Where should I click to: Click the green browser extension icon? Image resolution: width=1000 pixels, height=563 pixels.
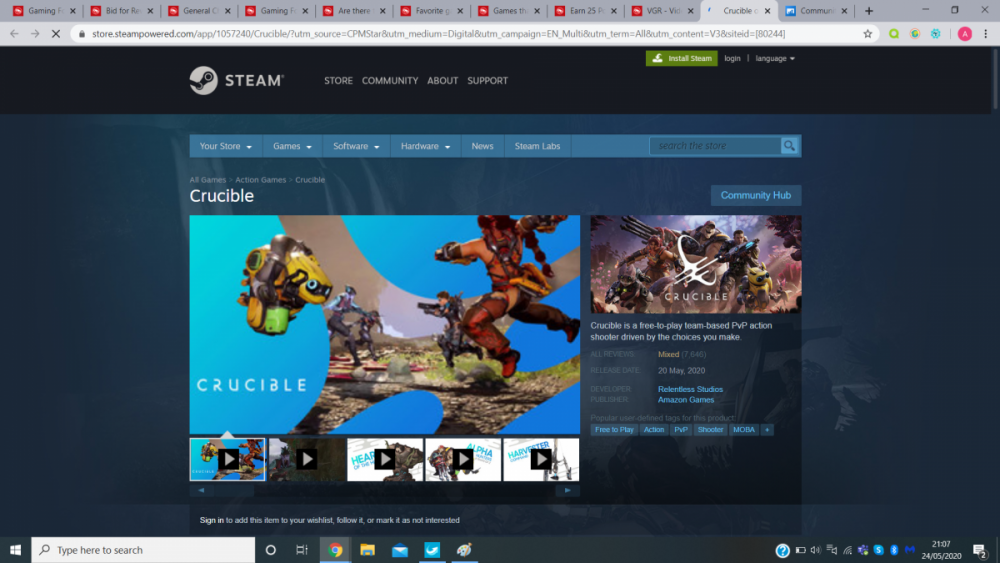coord(893,34)
